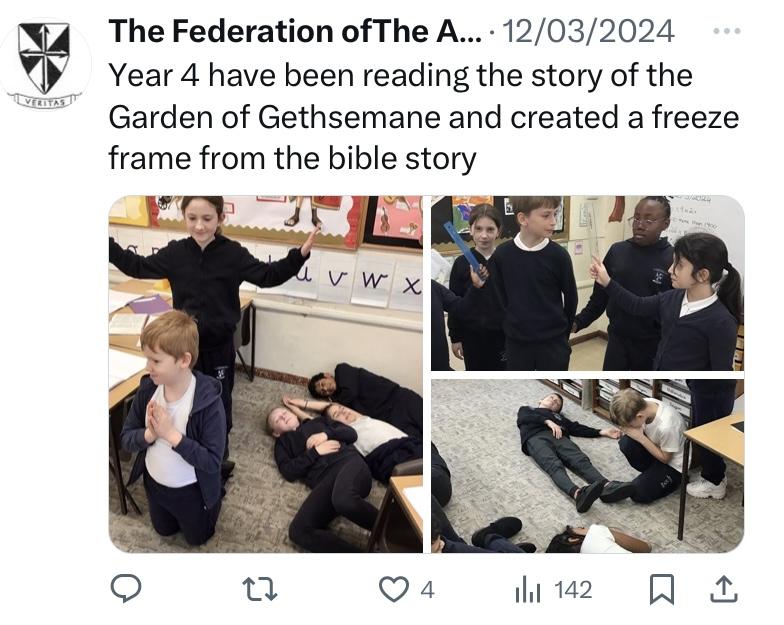This screenshot has width=784, height=625.
Task: Open the 12/03/2024 post timestamp
Action: tap(588, 31)
